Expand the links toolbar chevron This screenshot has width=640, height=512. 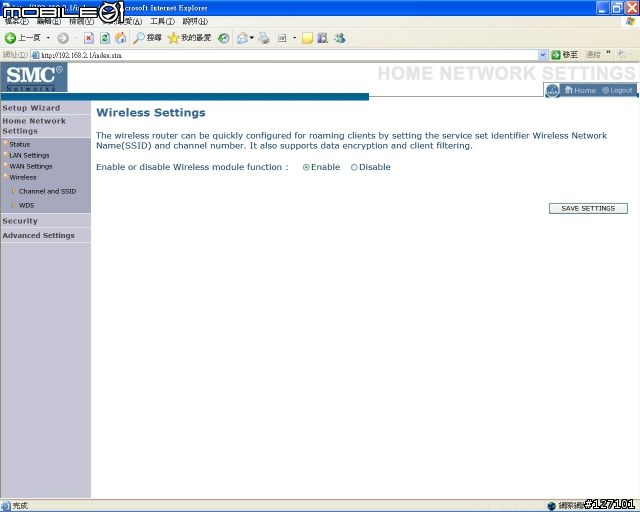[x=608, y=53]
